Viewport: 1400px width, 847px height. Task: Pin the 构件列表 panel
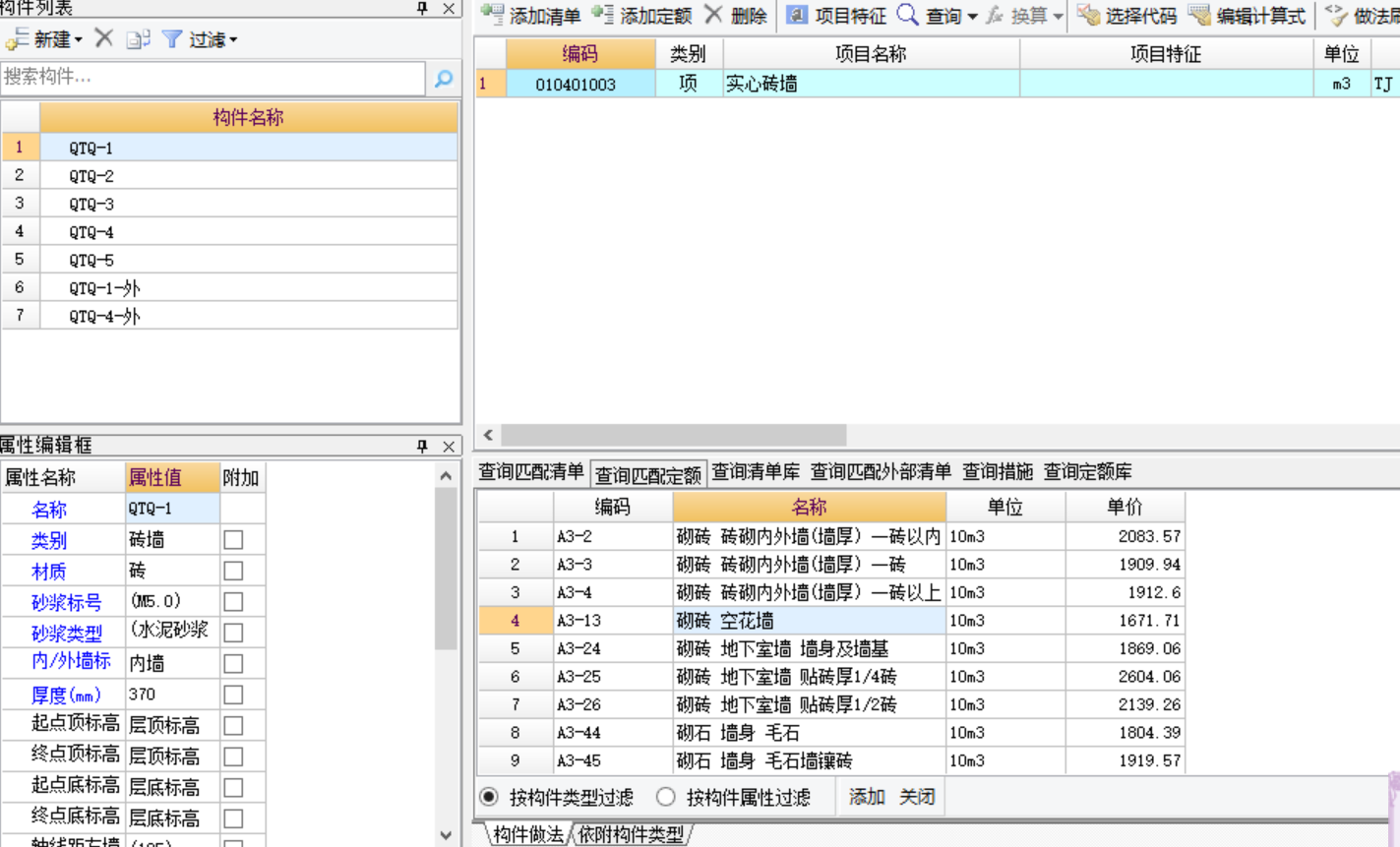tap(422, 8)
